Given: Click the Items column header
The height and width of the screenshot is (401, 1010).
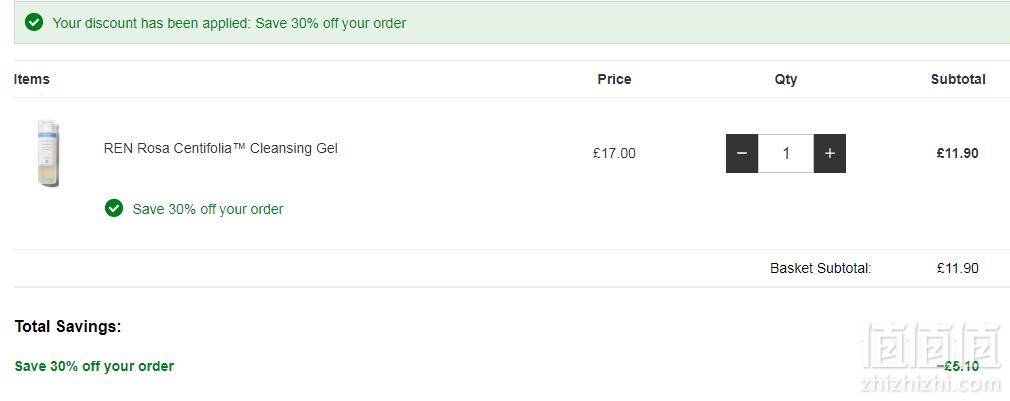Looking at the screenshot, I should tap(32, 79).
